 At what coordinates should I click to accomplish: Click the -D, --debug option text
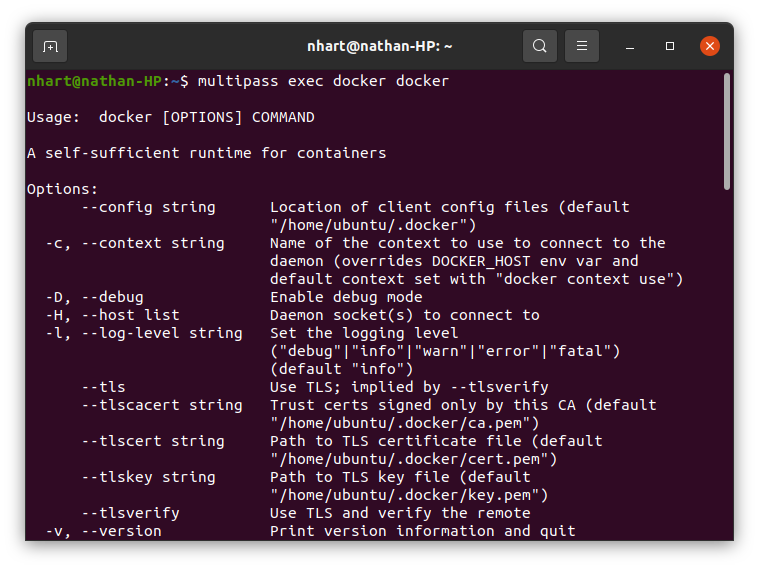pyautogui.click(x=95, y=297)
